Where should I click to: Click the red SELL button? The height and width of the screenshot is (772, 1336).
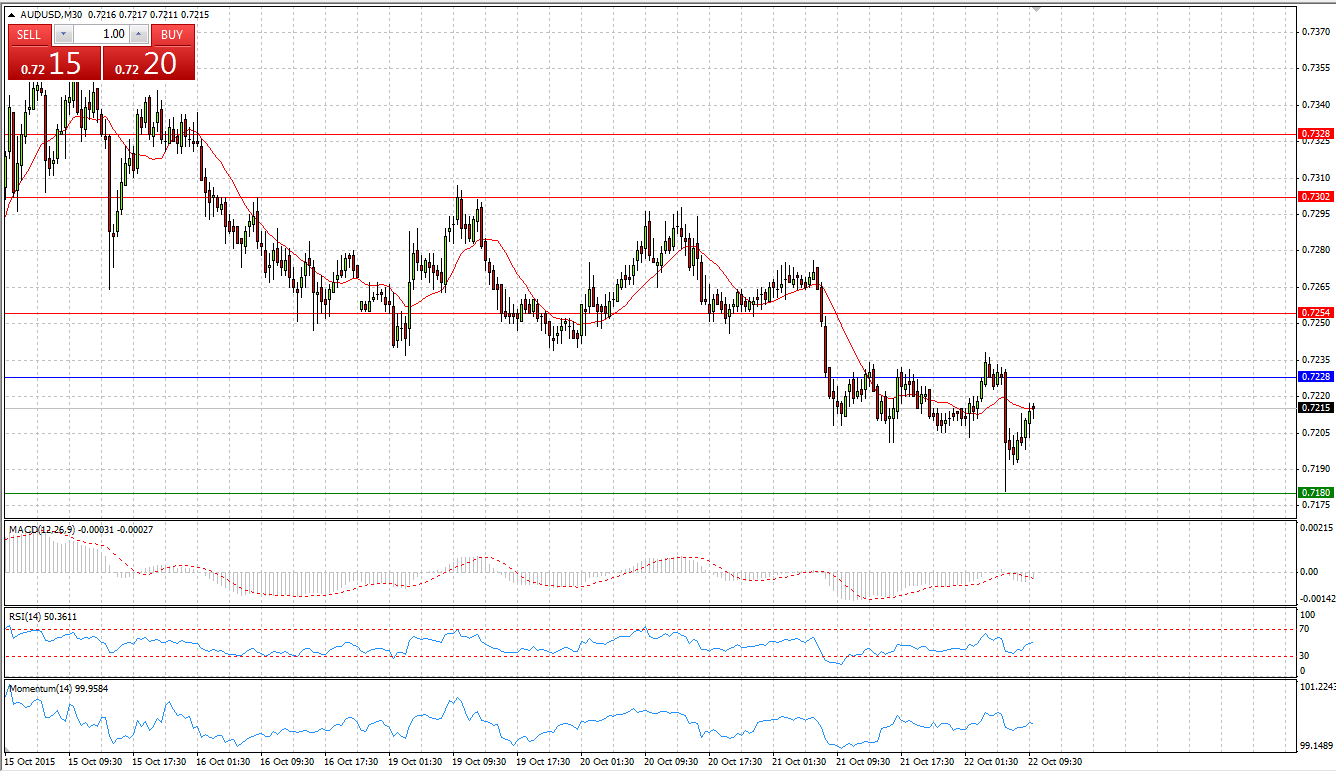click(x=29, y=34)
